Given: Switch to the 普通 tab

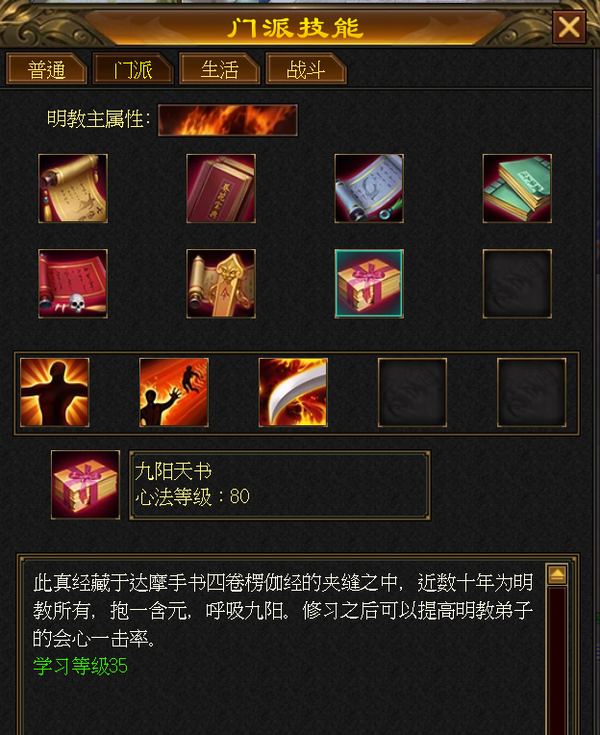Looking at the screenshot, I should click(x=46, y=69).
